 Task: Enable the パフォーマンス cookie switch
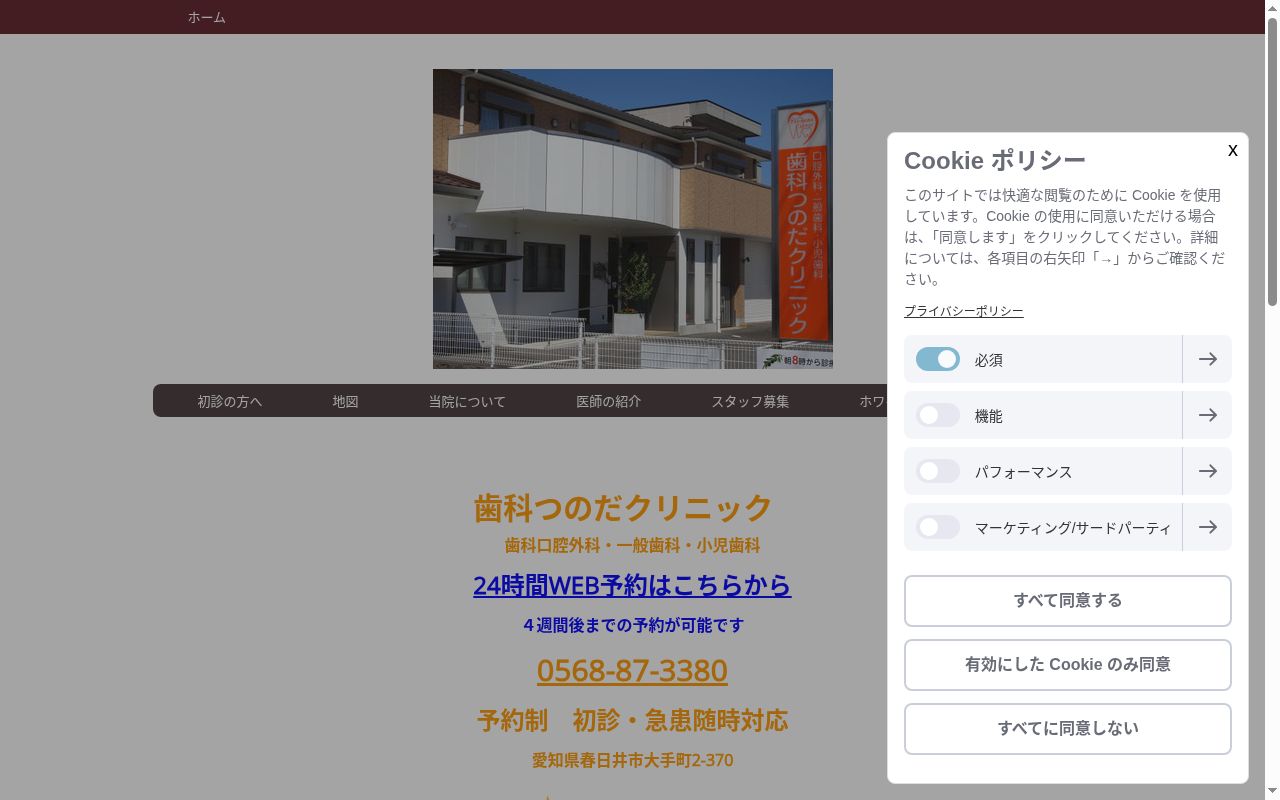click(x=938, y=471)
